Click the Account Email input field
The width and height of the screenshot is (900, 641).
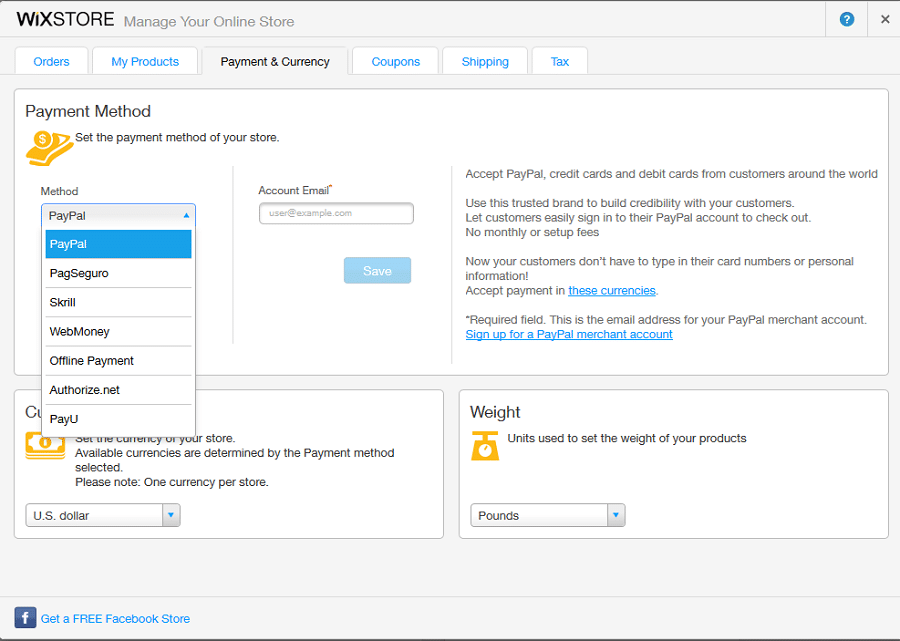click(x=336, y=213)
